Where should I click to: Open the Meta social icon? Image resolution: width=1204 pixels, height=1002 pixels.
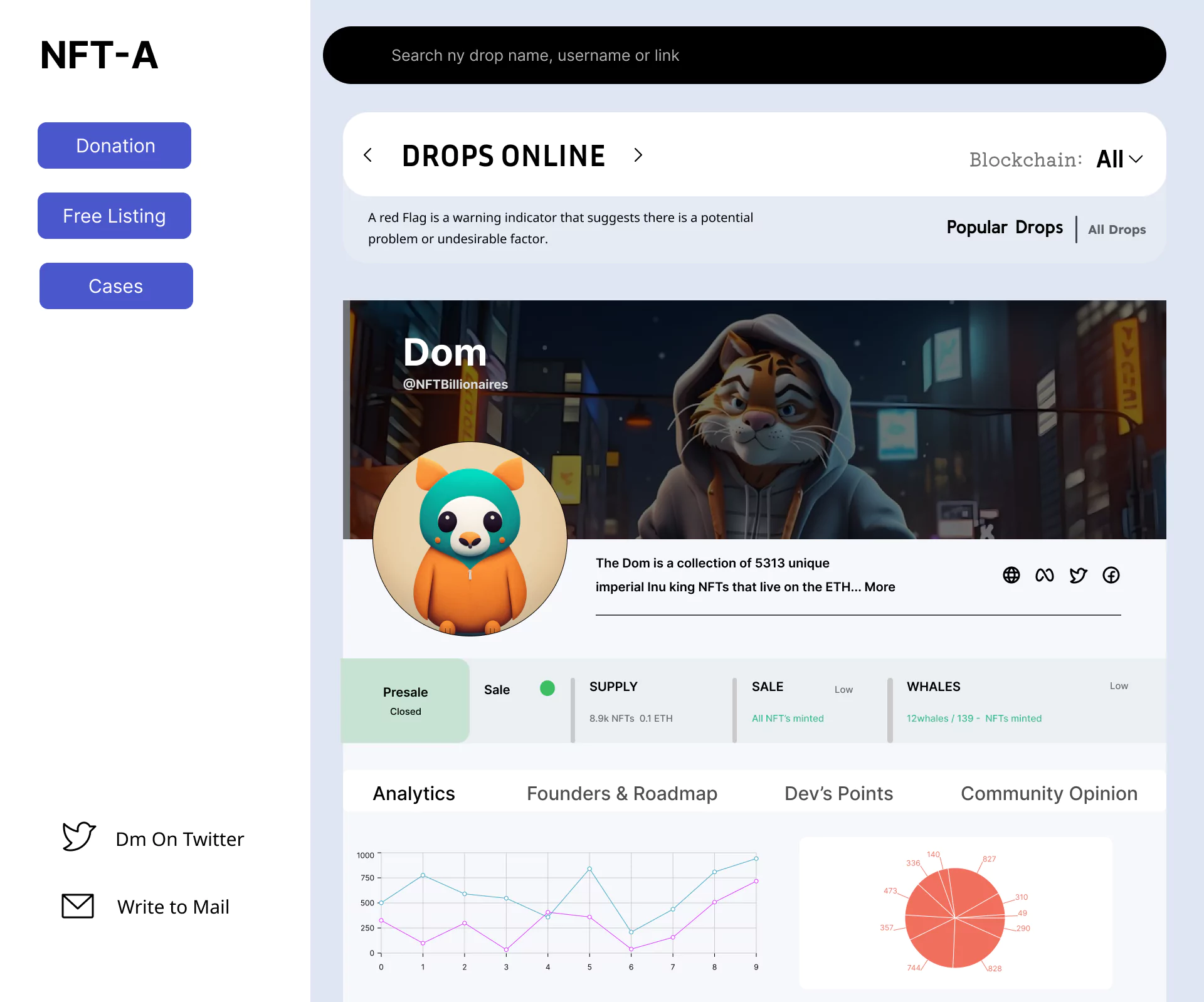[x=1045, y=575]
